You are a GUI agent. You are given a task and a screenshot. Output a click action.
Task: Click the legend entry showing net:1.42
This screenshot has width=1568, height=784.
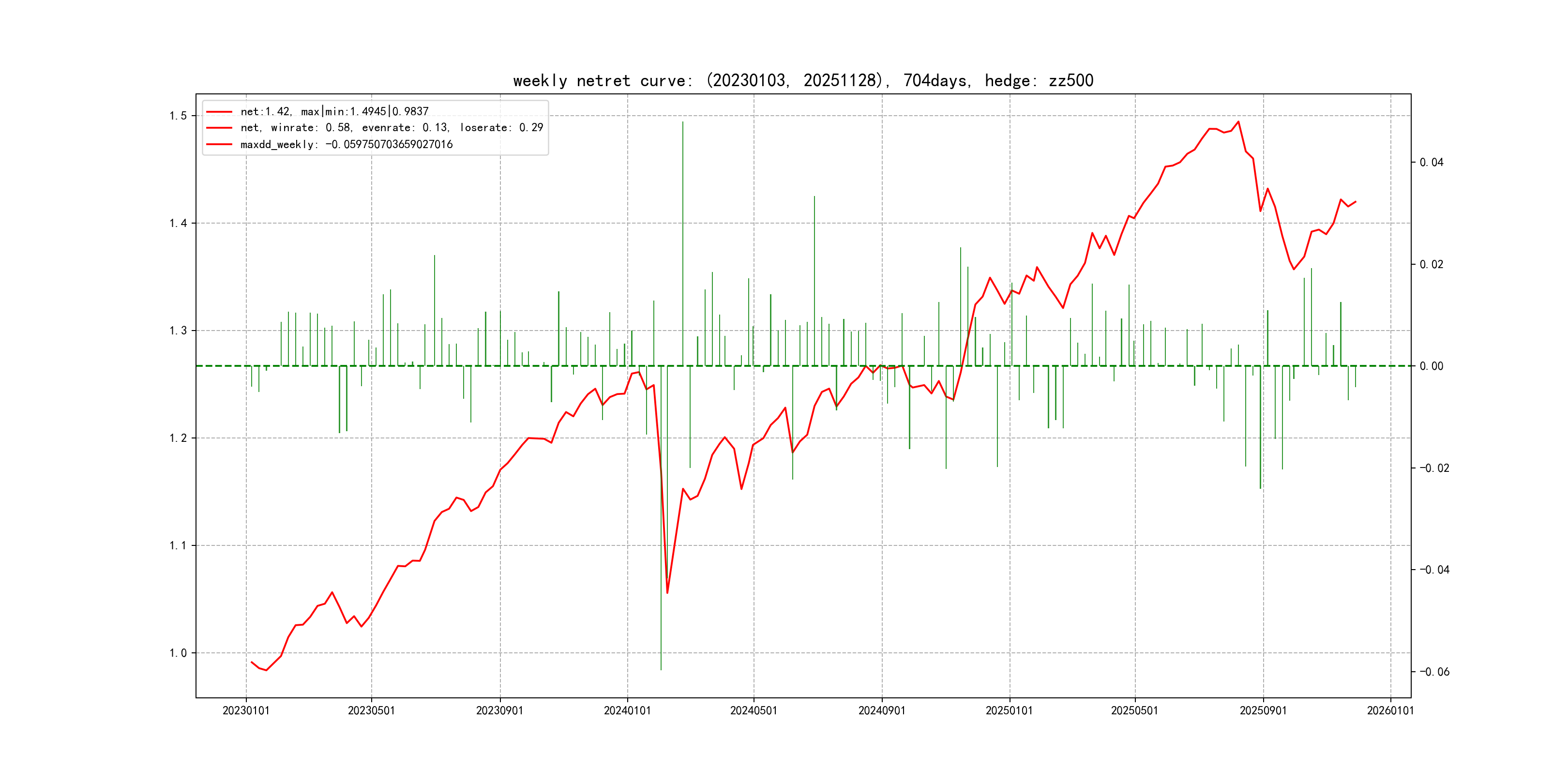334,111
